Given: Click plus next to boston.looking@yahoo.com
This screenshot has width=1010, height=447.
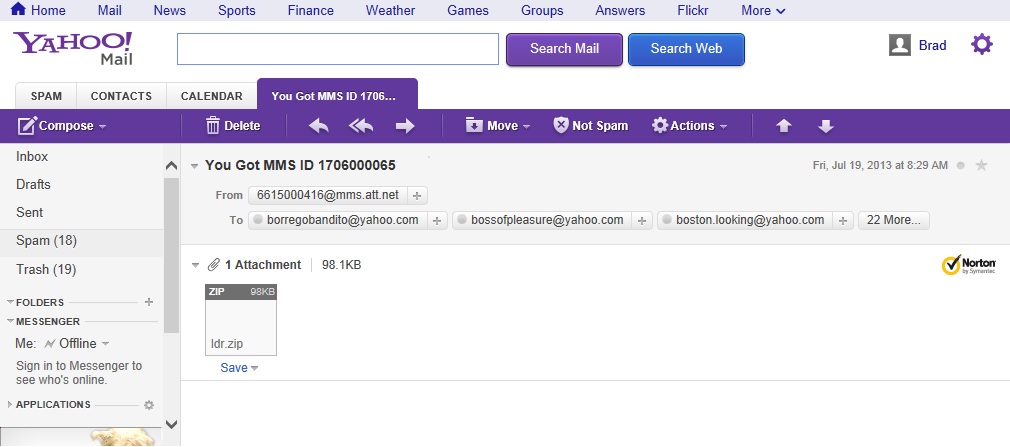Looking at the screenshot, I should [x=843, y=220].
